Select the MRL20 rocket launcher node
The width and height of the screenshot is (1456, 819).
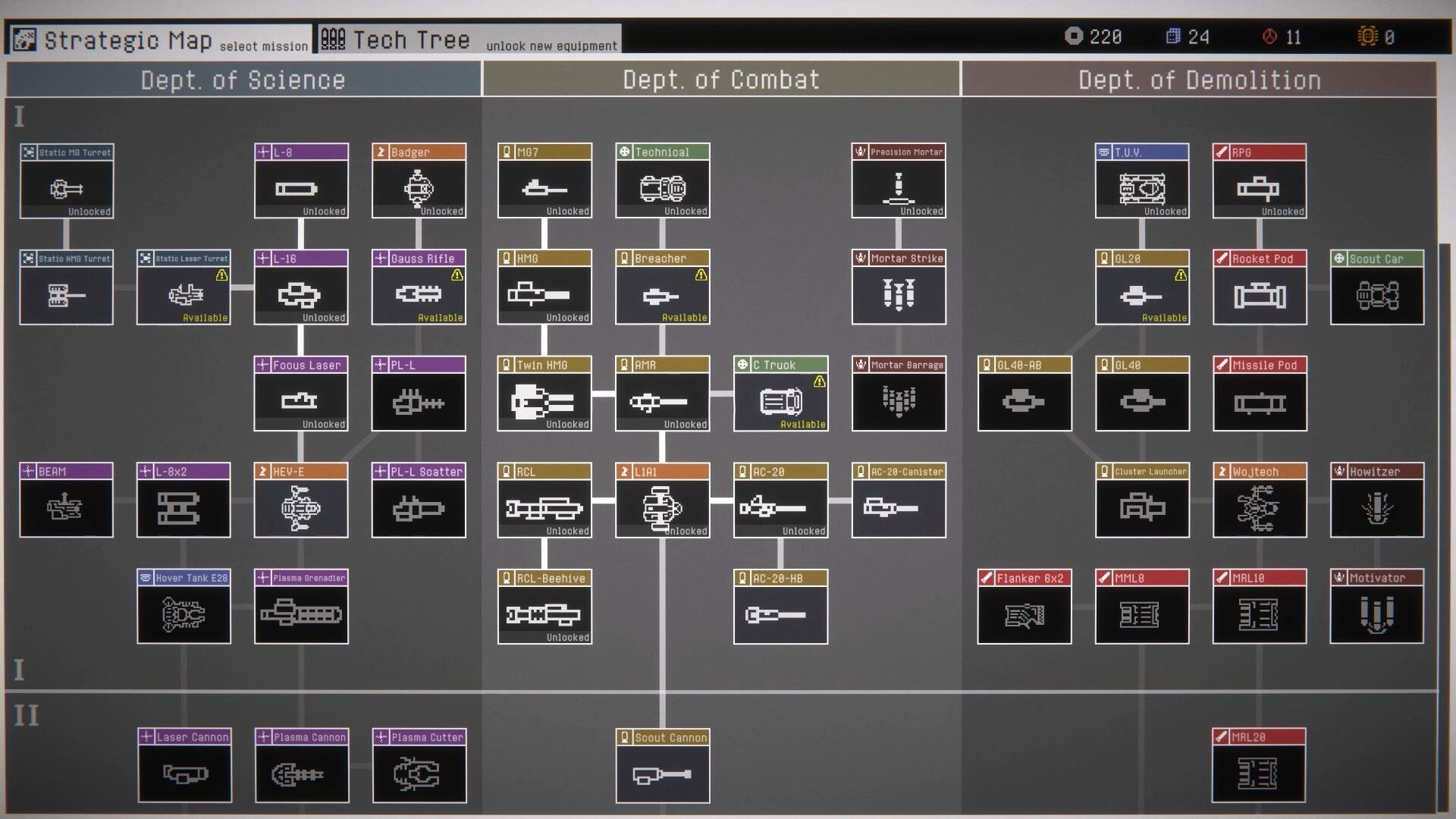(x=1259, y=773)
